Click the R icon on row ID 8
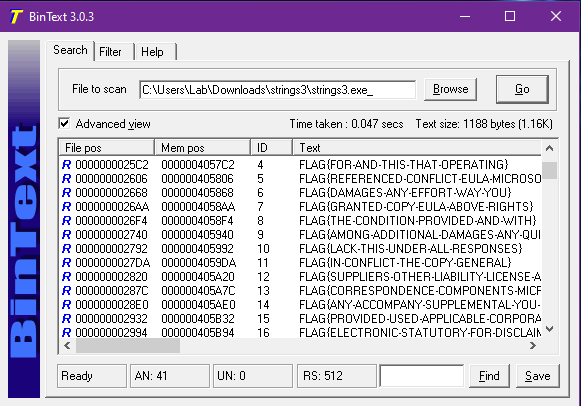The image size is (581, 406). (66, 220)
